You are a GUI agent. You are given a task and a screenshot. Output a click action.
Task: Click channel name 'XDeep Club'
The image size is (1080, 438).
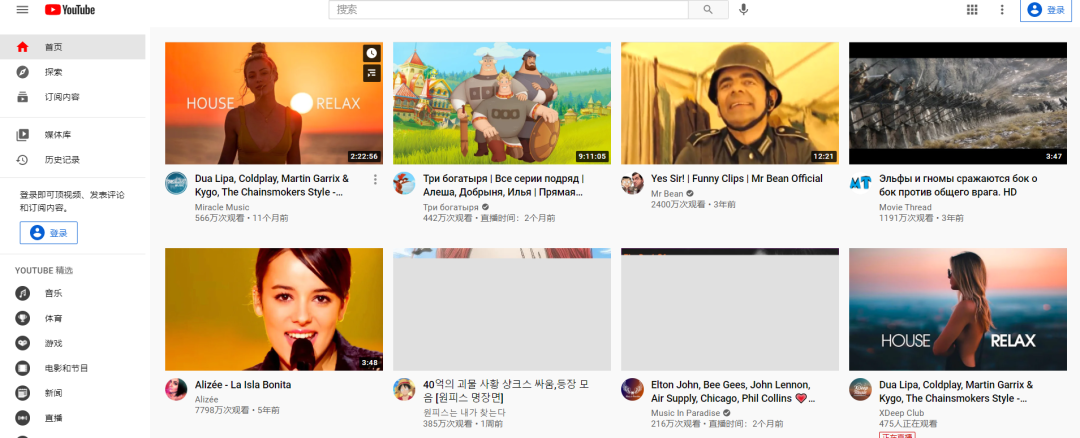coord(901,413)
